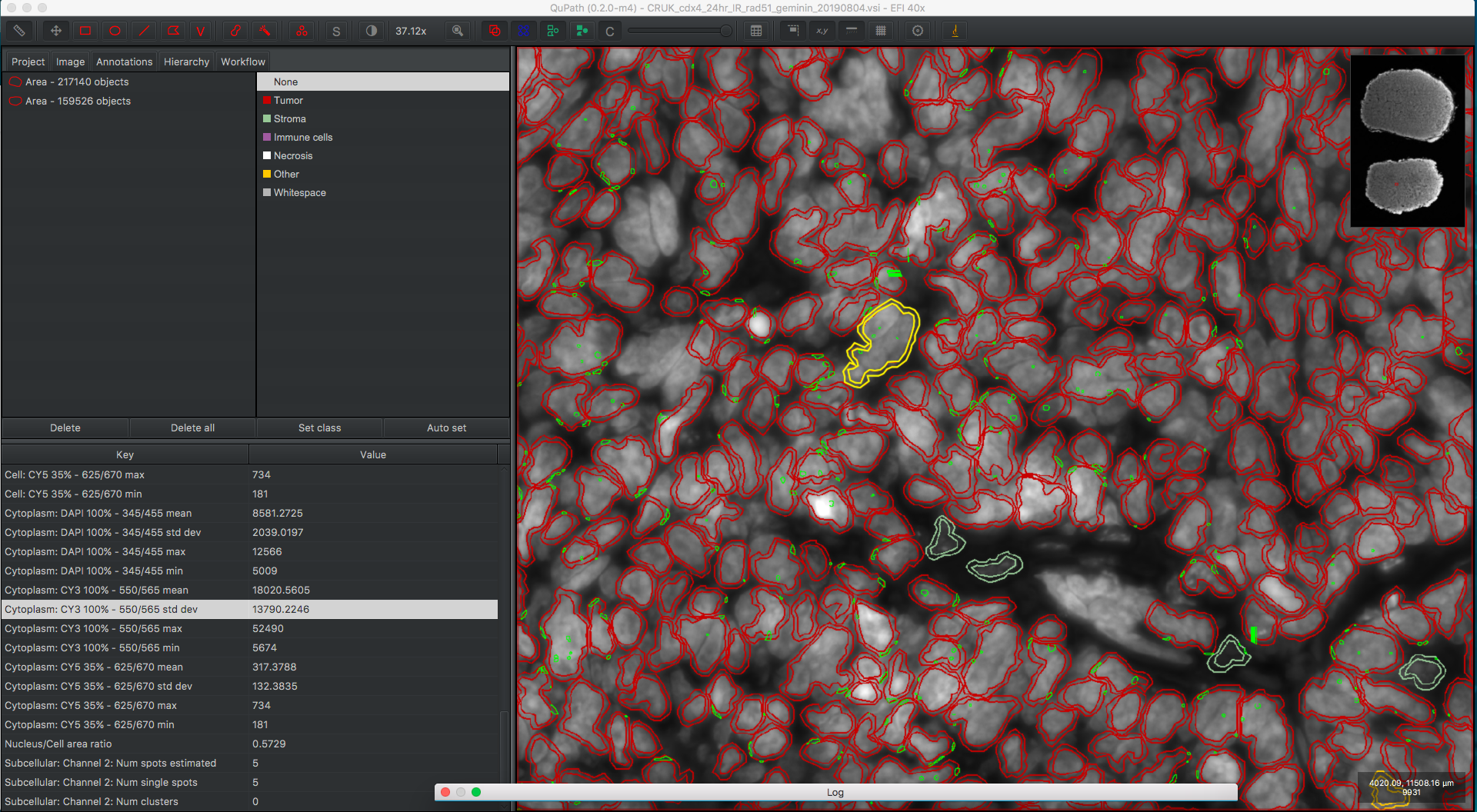Open the Brightness/Contrast dialog
Viewport: 1477px width, 812px height.
(370, 31)
